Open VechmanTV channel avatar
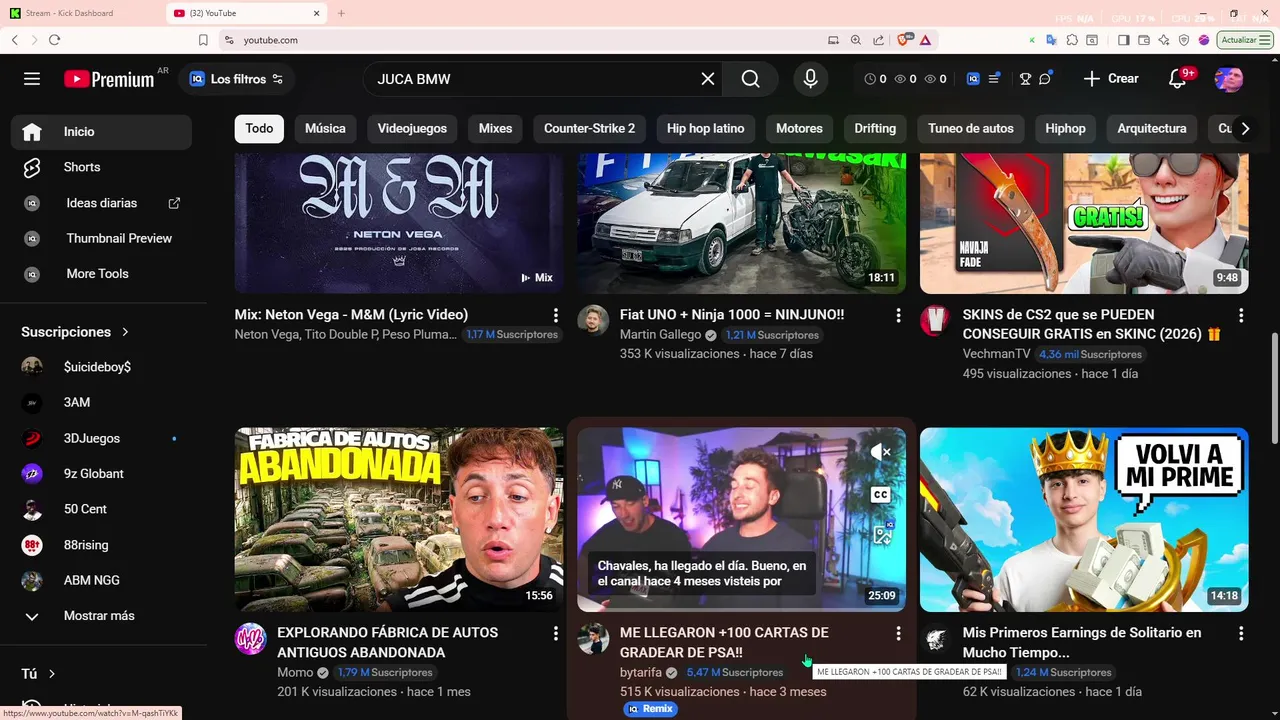Screen dimensions: 1280x720 click(936, 321)
